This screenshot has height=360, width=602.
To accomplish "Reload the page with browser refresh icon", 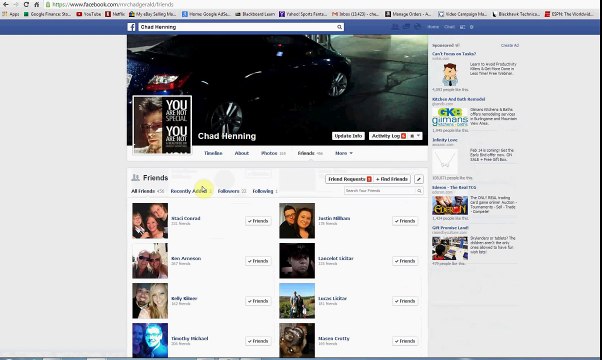I will [x=26, y=4].
